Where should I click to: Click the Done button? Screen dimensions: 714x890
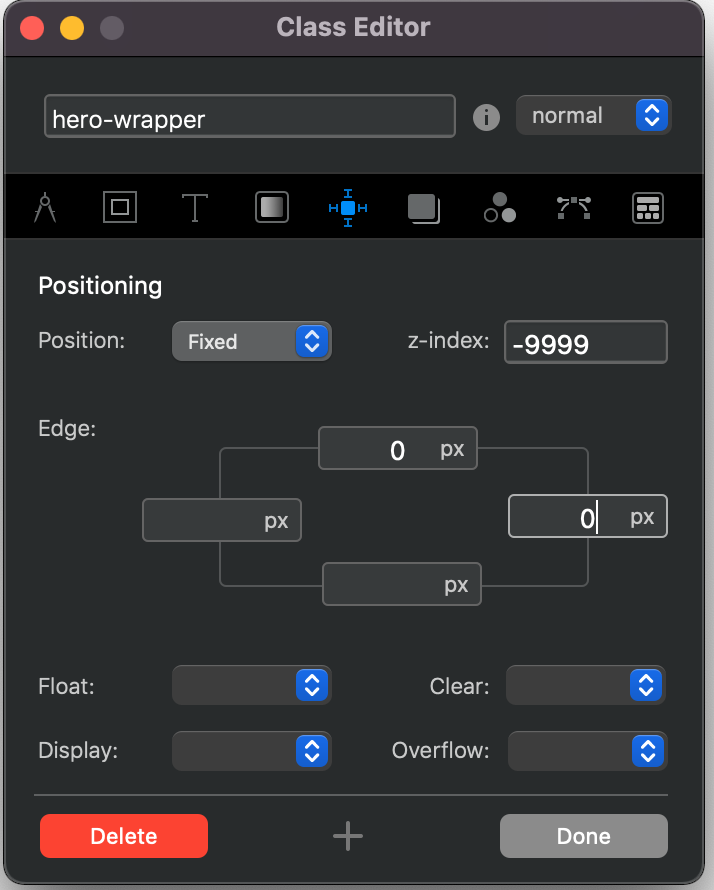(x=583, y=836)
